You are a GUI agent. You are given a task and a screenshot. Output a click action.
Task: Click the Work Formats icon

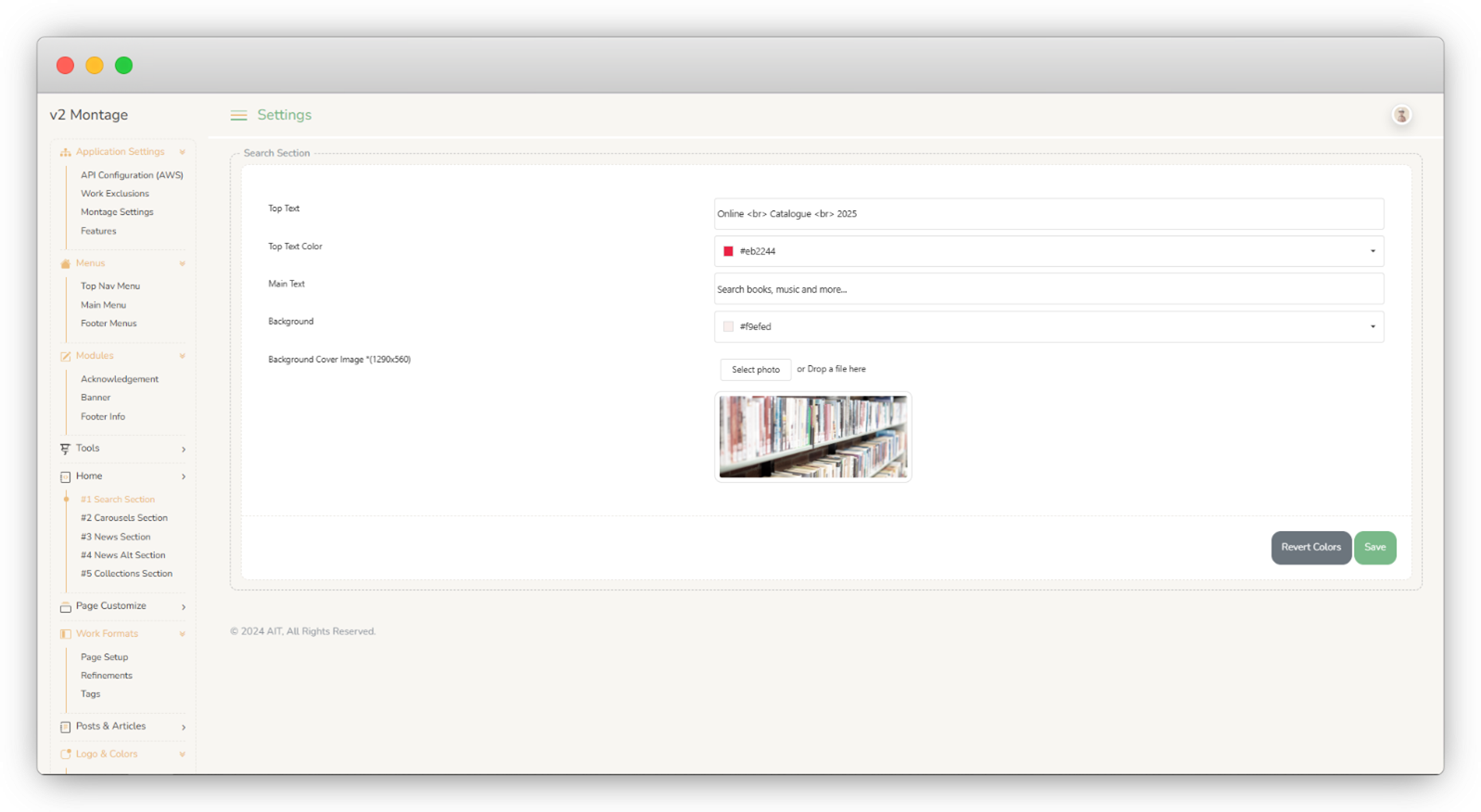coord(65,634)
